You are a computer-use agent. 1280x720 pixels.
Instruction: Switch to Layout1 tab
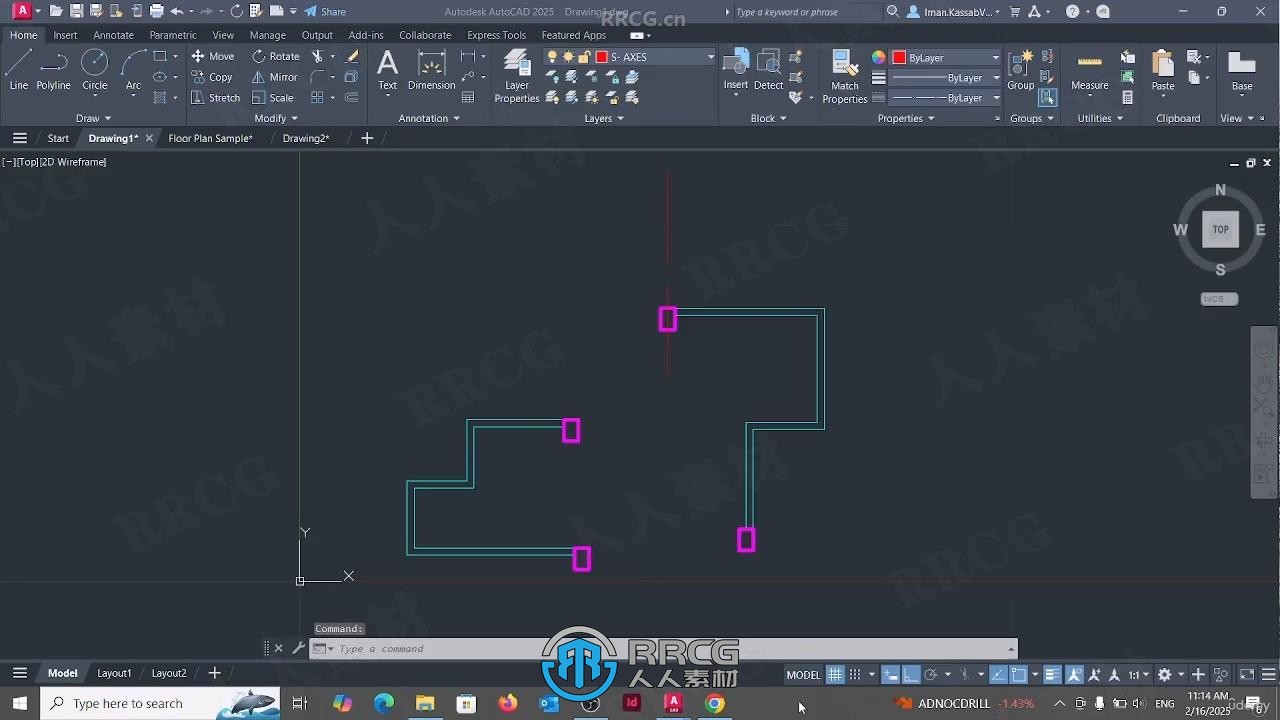click(x=114, y=673)
